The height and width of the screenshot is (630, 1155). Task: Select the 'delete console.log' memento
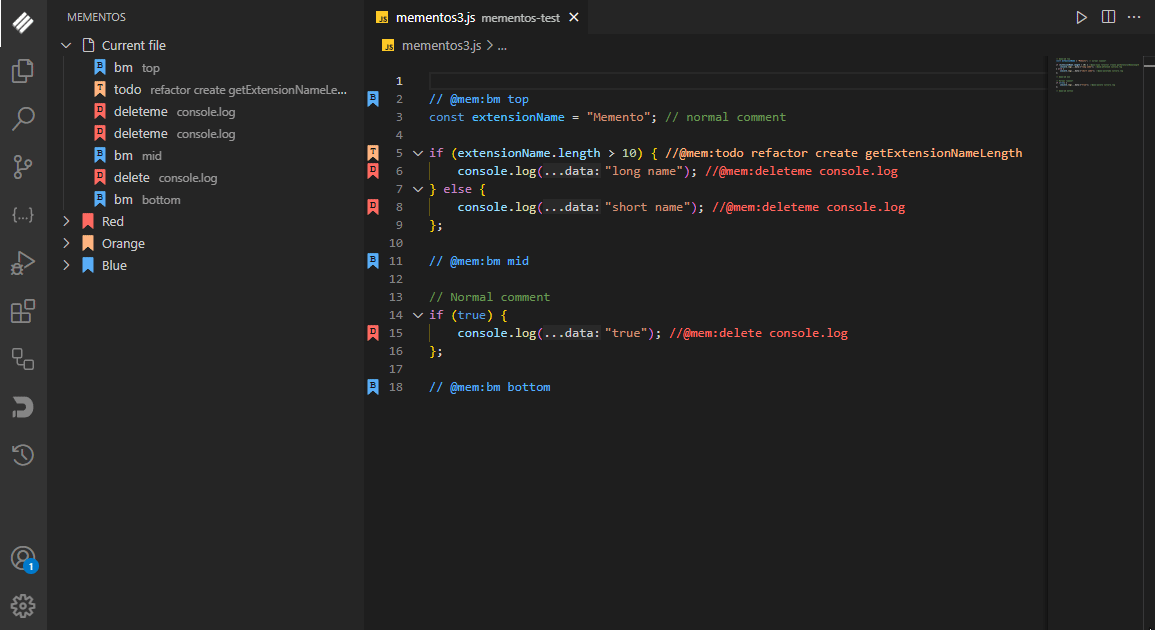coord(206,178)
